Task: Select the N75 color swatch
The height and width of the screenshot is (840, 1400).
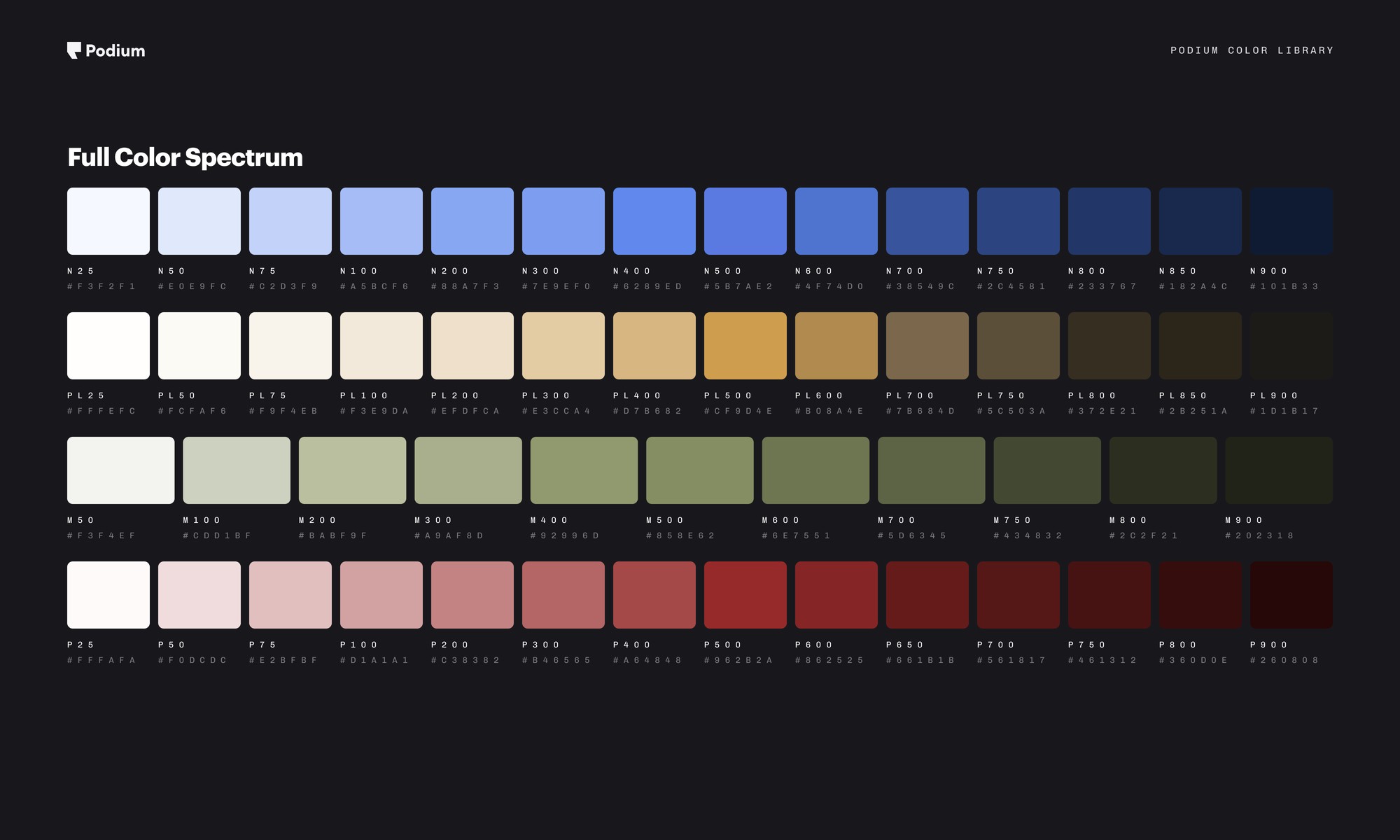Action: tap(290, 221)
